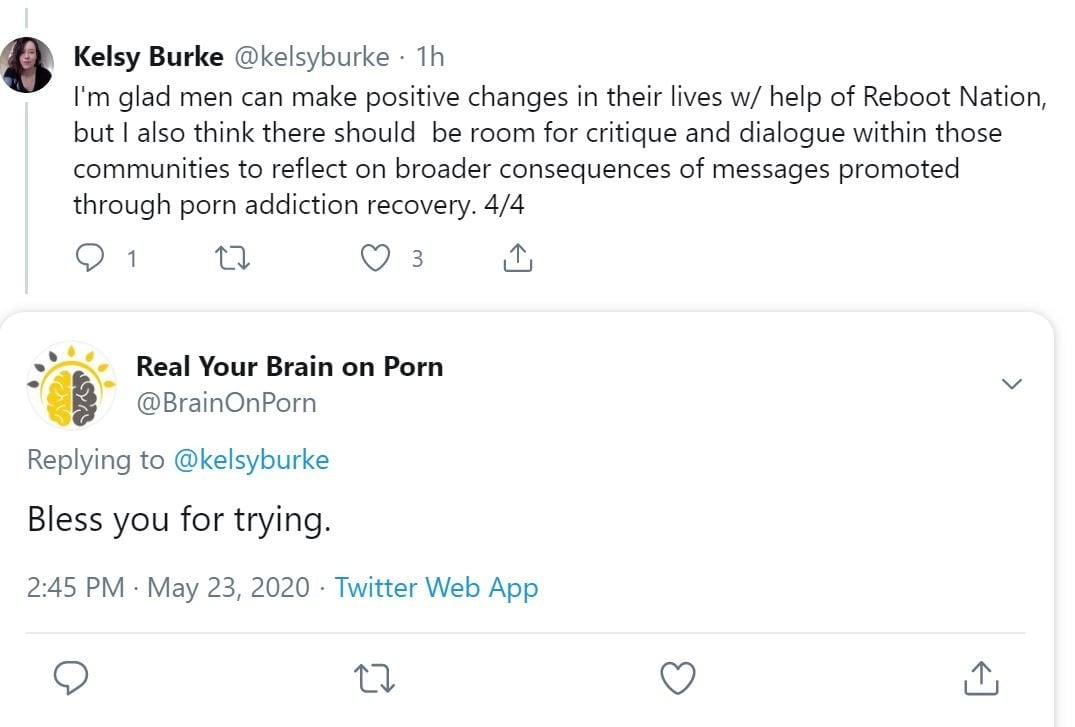Open Kelsy Burke's profile picture
The height and width of the screenshot is (727, 1075).
click(x=27, y=65)
